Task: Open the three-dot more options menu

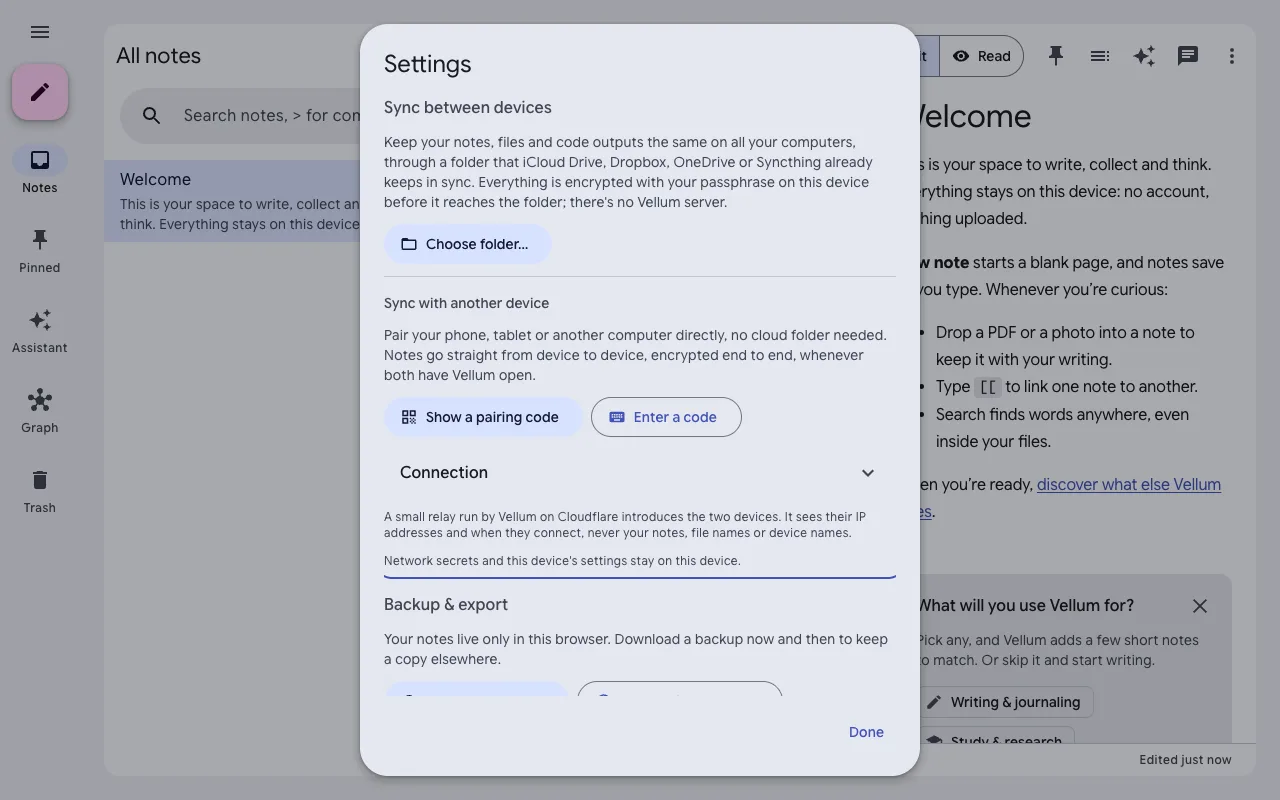Action: [x=1232, y=56]
